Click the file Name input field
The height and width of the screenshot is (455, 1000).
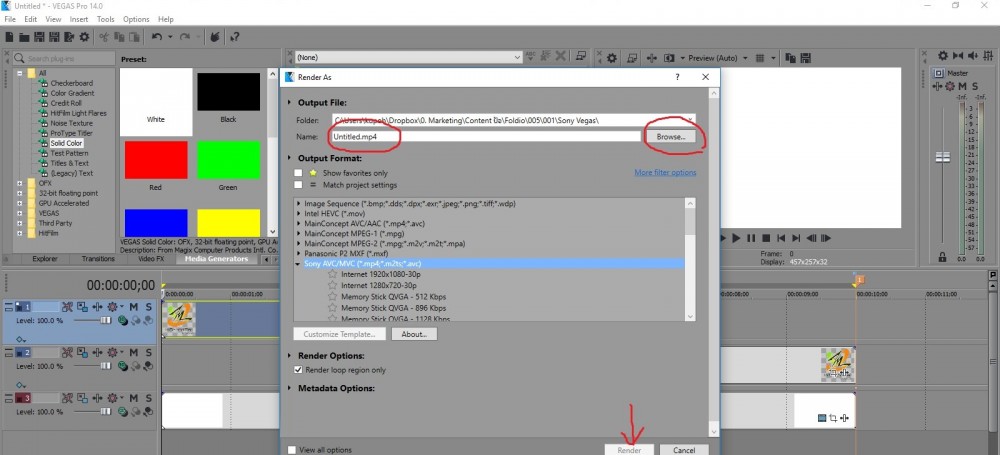485,137
